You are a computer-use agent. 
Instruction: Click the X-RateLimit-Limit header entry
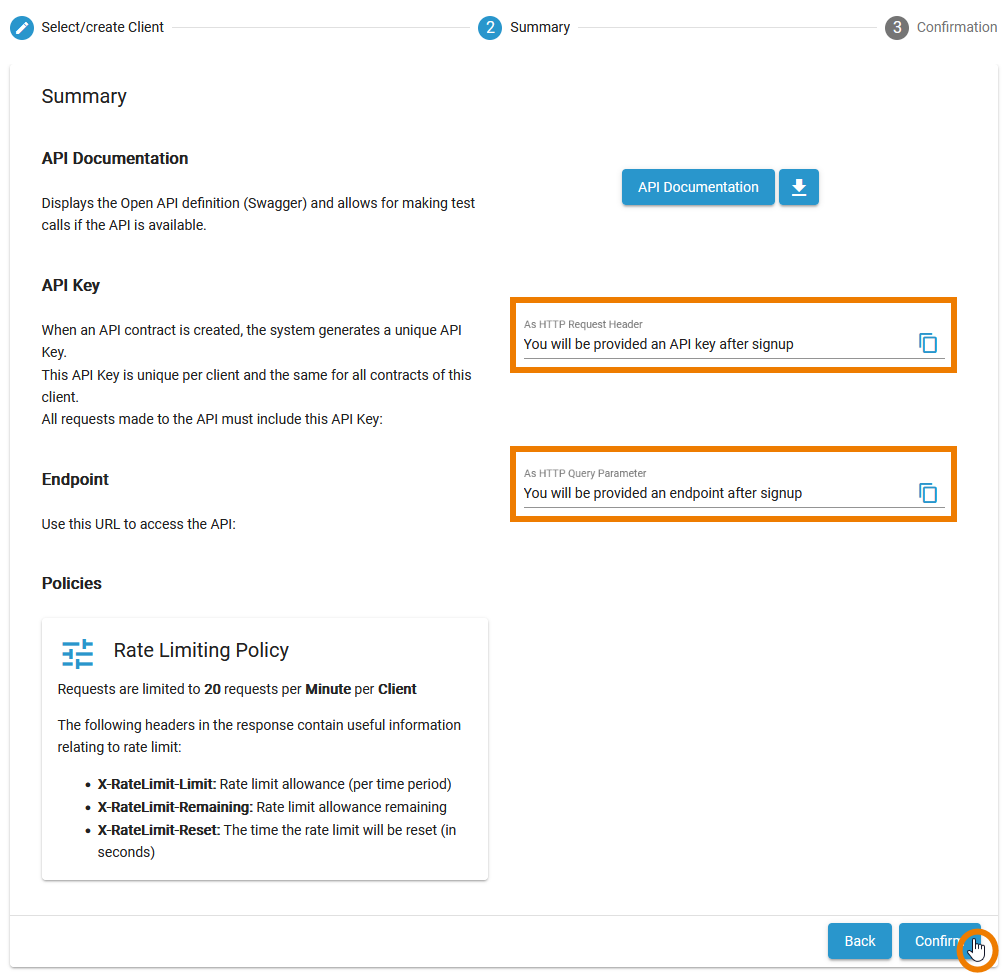157,784
